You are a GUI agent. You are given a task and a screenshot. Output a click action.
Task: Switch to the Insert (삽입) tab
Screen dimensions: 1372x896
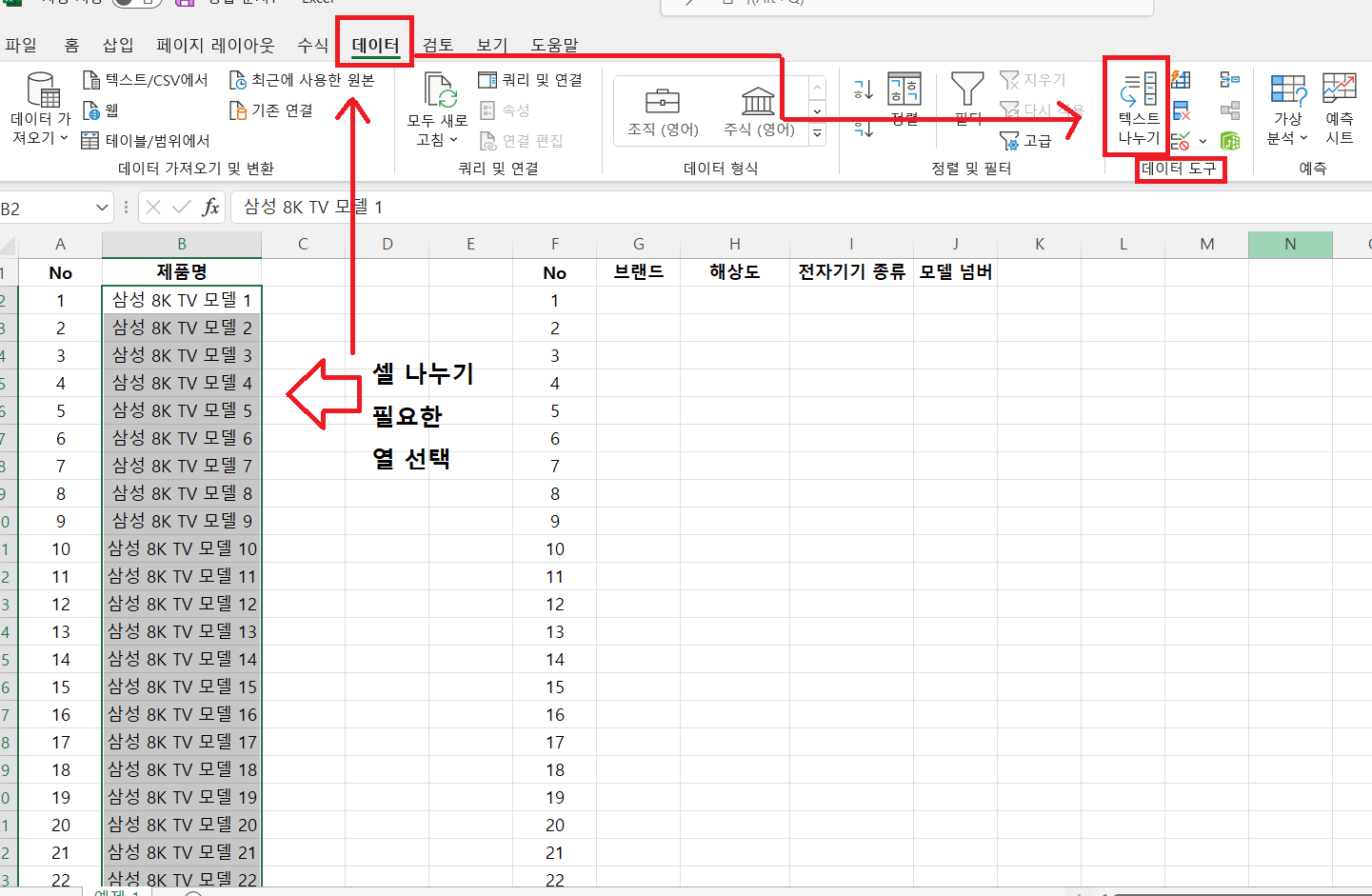tap(118, 45)
